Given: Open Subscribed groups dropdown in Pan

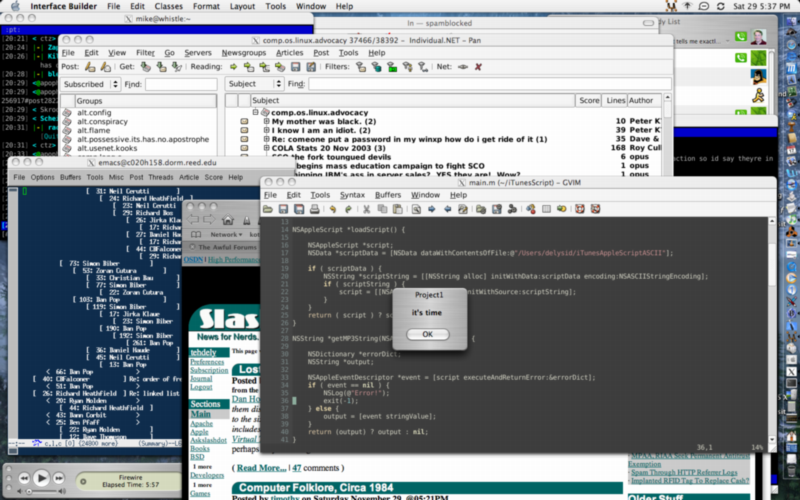Looking at the screenshot, I should tap(91, 84).
